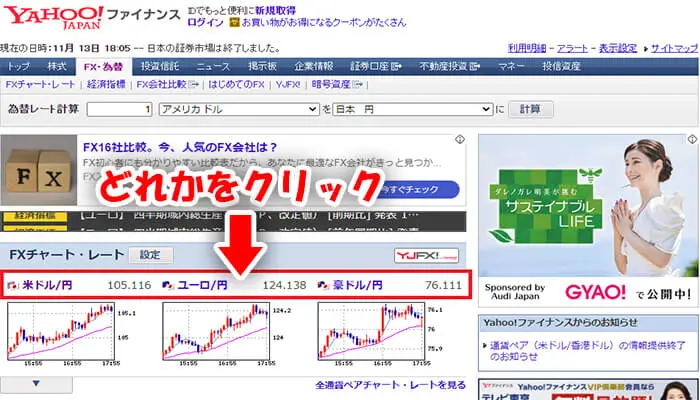Open the target currency dropdown 日本 円
Viewport: 700px width, 400px height.
413,109
